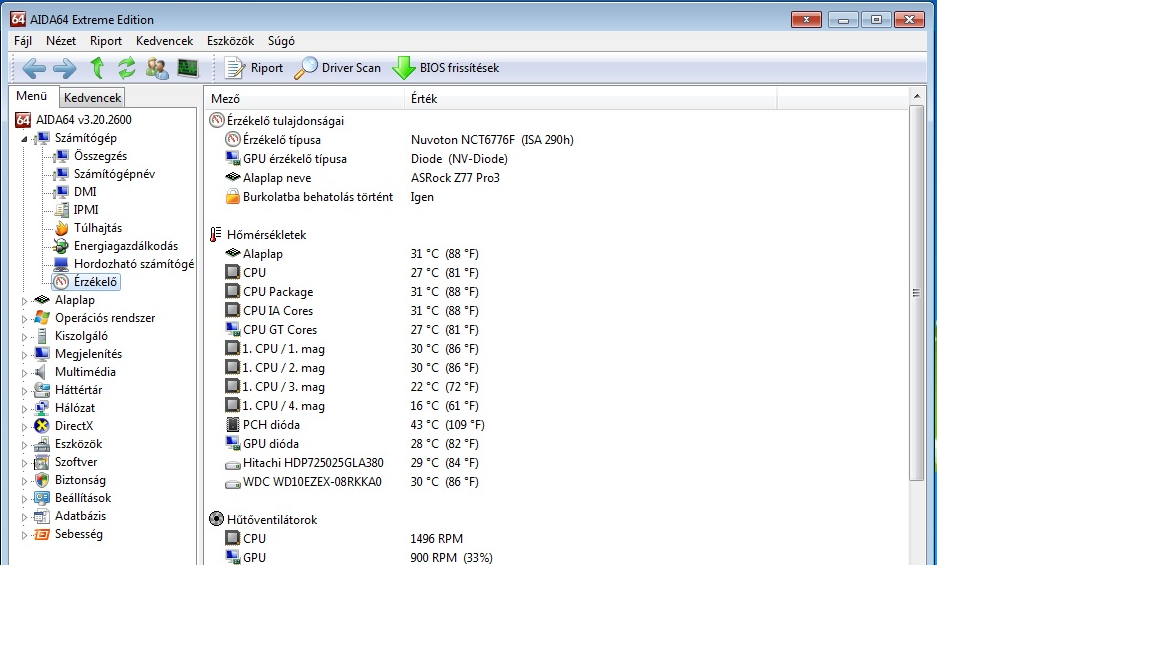1152x648 pixels.
Task: Open the Riport report button
Action: click(254, 68)
